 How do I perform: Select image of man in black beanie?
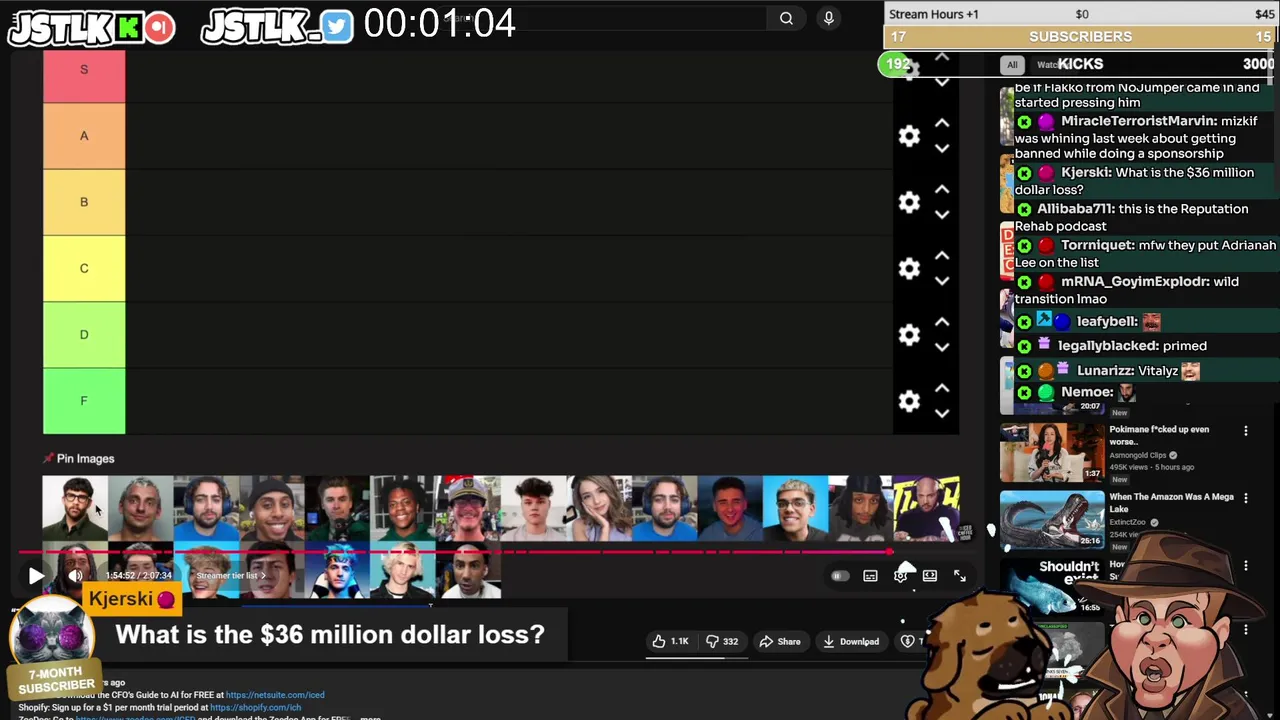click(271, 508)
